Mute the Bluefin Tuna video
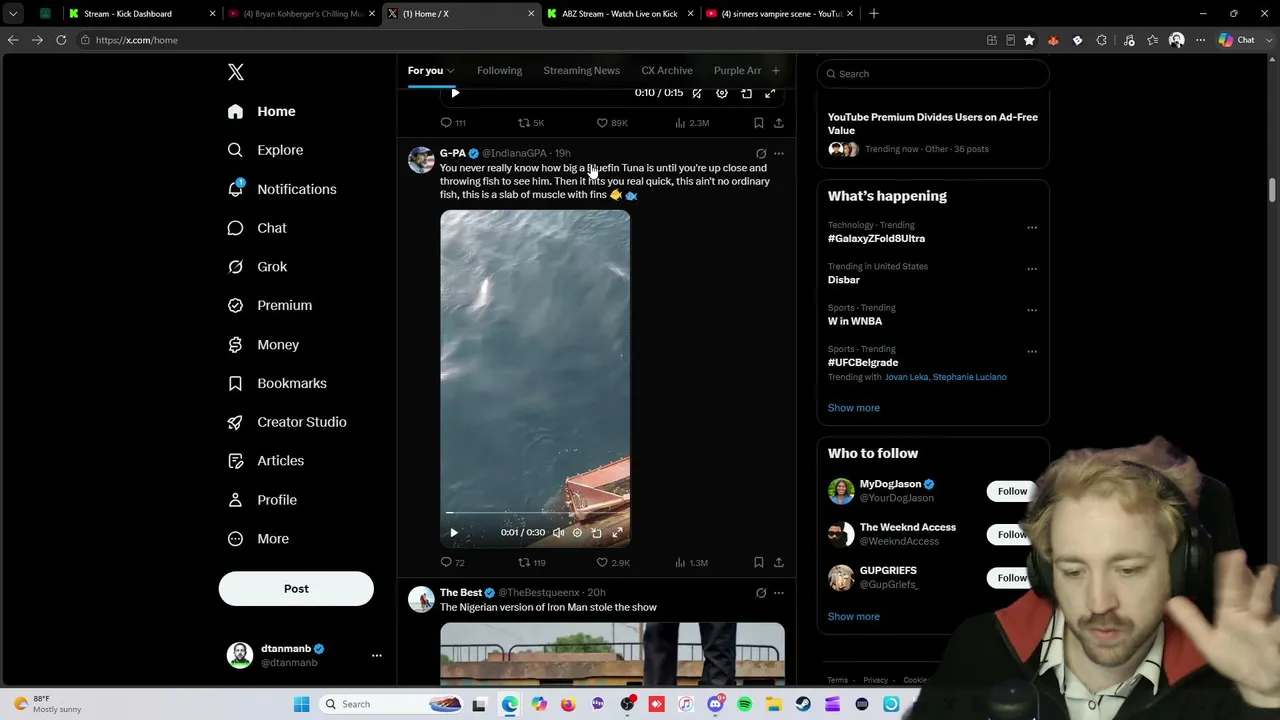Image resolution: width=1280 pixels, height=720 pixels. coord(558,533)
